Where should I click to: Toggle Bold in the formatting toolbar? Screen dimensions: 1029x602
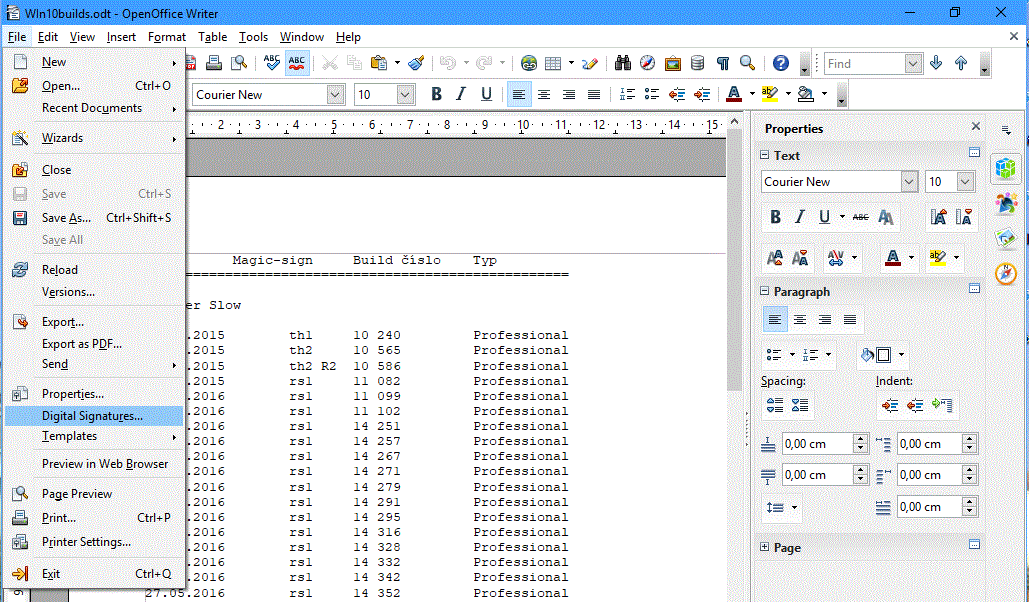pyautogui.click(x=436, y=94)
